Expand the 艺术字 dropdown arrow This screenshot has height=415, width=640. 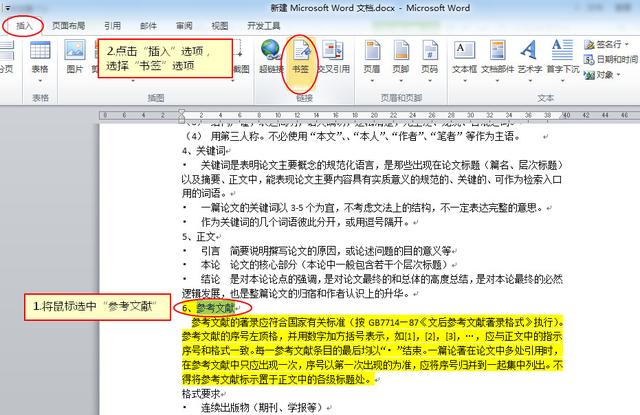click(530, 80)
